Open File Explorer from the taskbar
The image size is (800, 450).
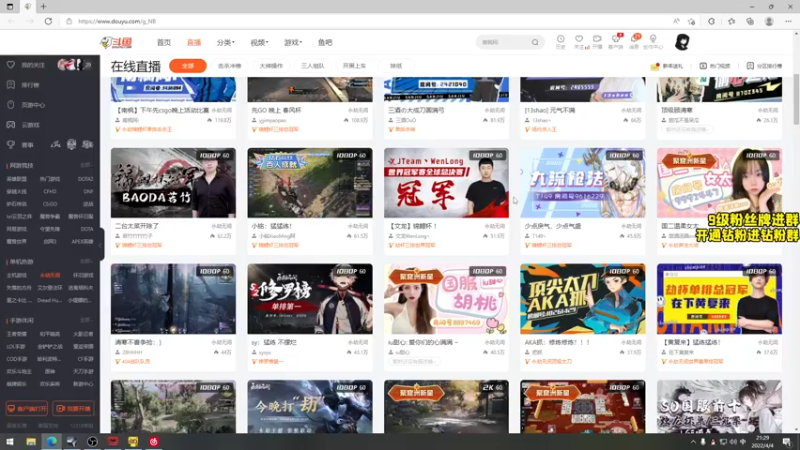(x=31, y=442)
